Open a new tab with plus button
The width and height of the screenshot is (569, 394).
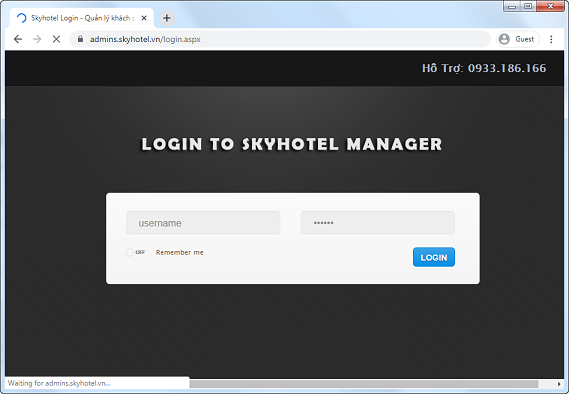167,18
